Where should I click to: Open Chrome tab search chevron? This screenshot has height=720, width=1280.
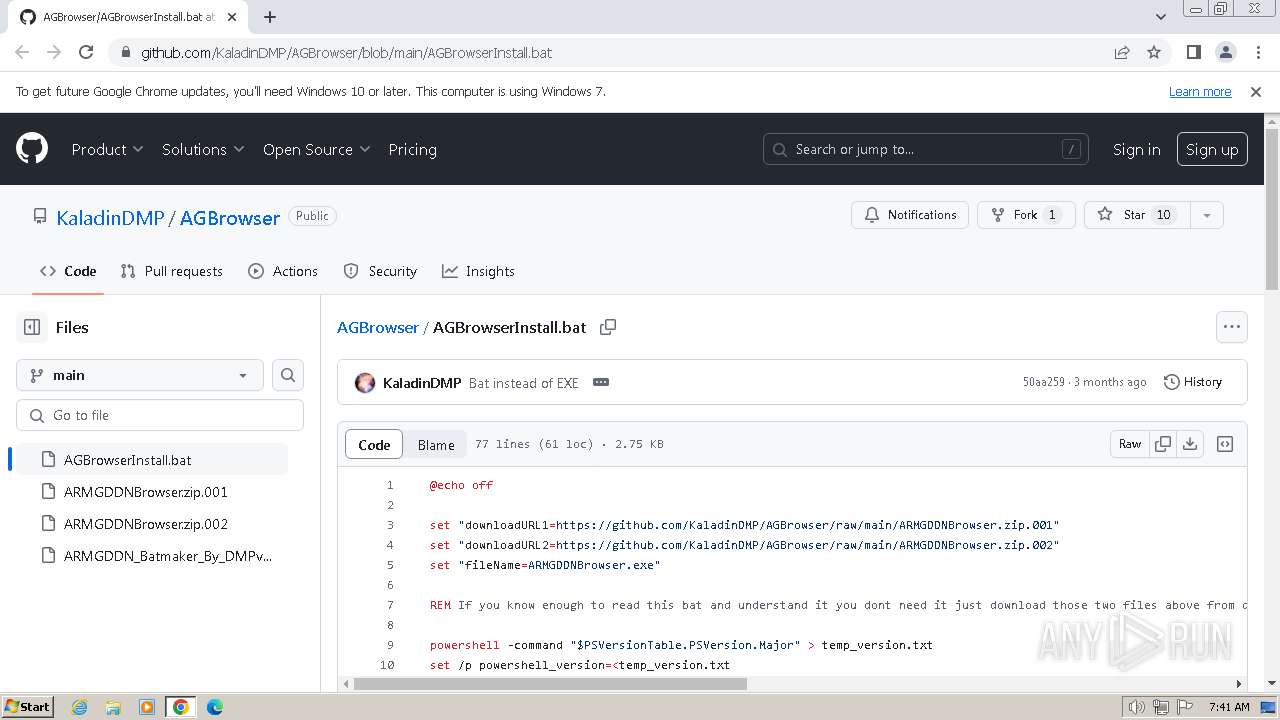pyautogui.click(x=1160, y=17)
